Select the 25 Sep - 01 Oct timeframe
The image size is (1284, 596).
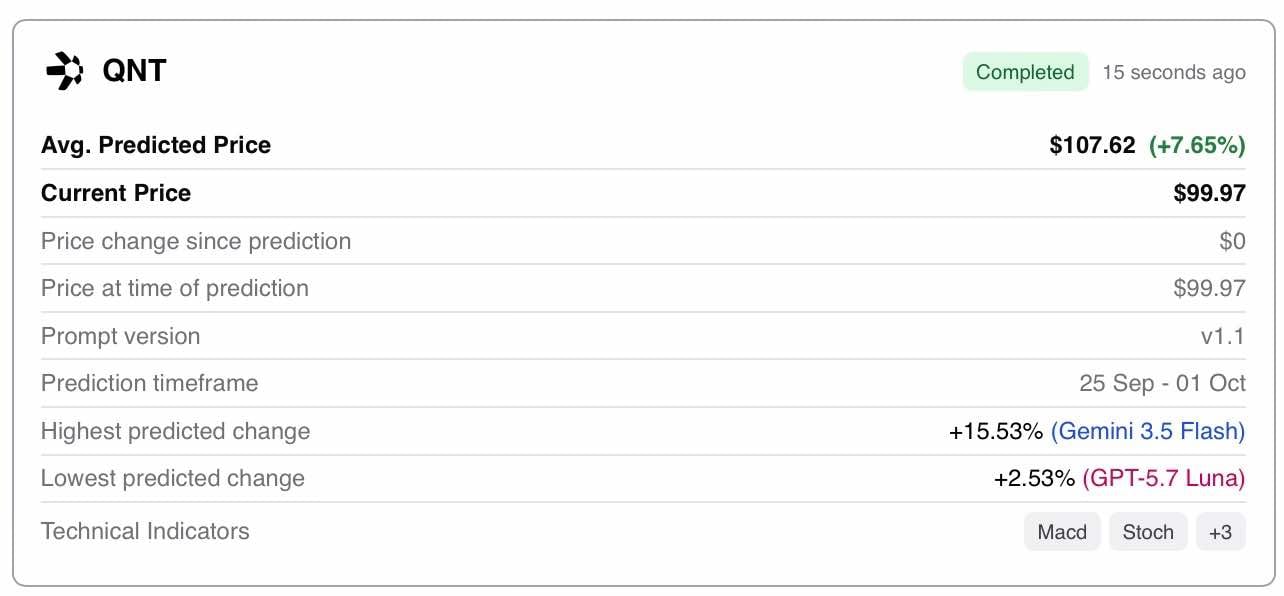click(1162, 383)
